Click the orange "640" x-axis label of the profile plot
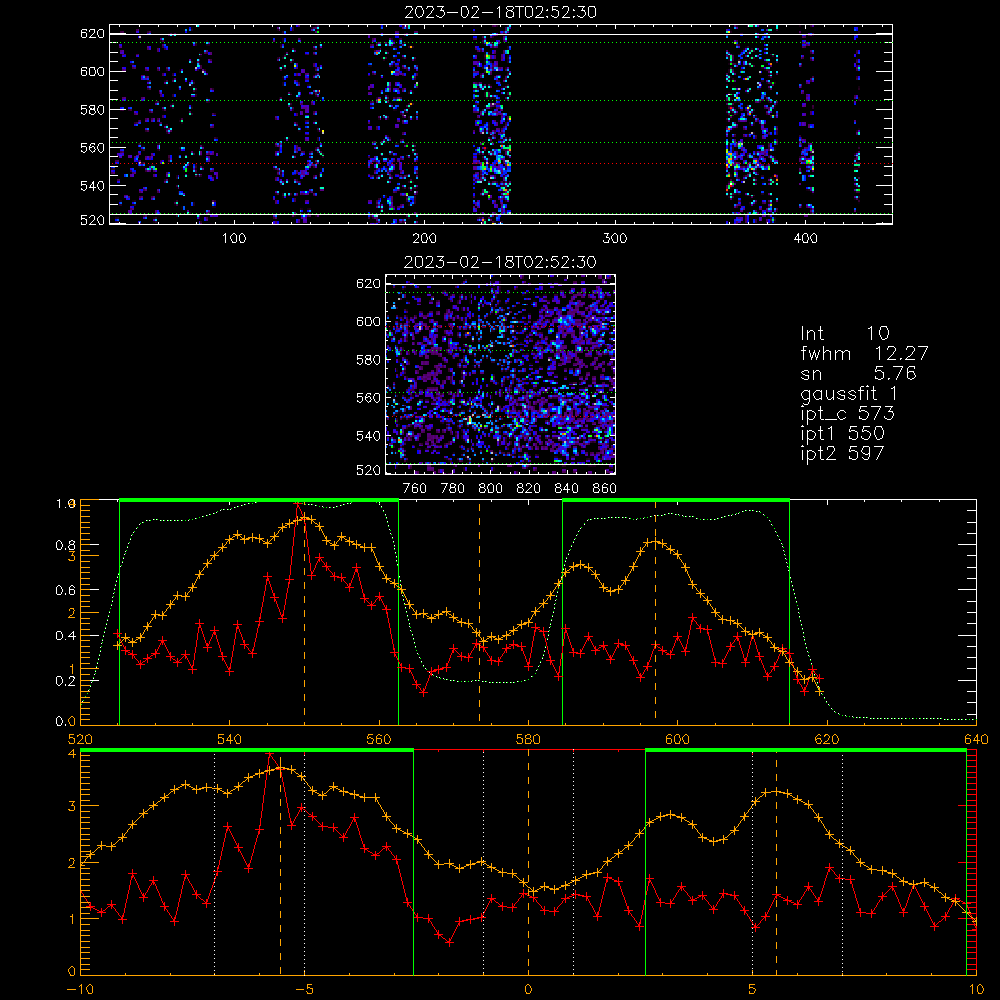Viewport: 1000px width, 1000px height. 976,740
